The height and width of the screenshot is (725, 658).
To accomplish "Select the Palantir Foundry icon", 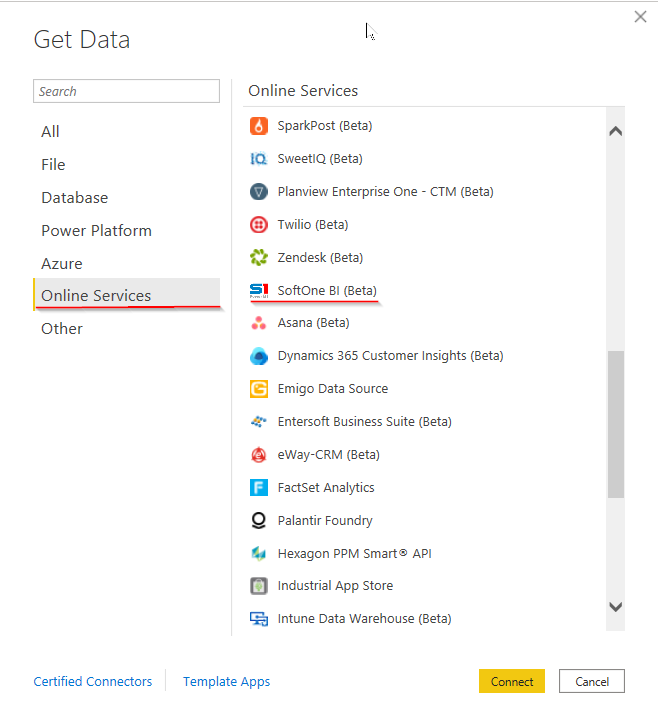I will pyautogui.click(x=259, y=521).
